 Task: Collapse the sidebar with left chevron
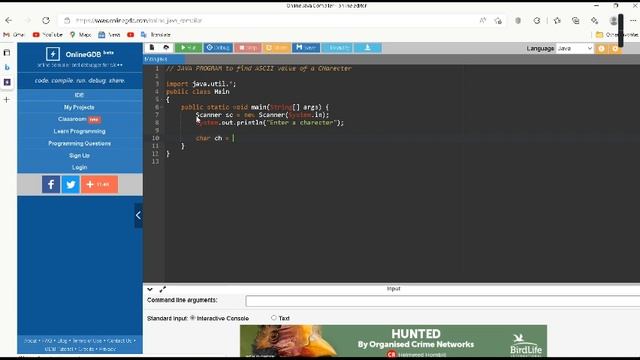click(x=138, y=215)
